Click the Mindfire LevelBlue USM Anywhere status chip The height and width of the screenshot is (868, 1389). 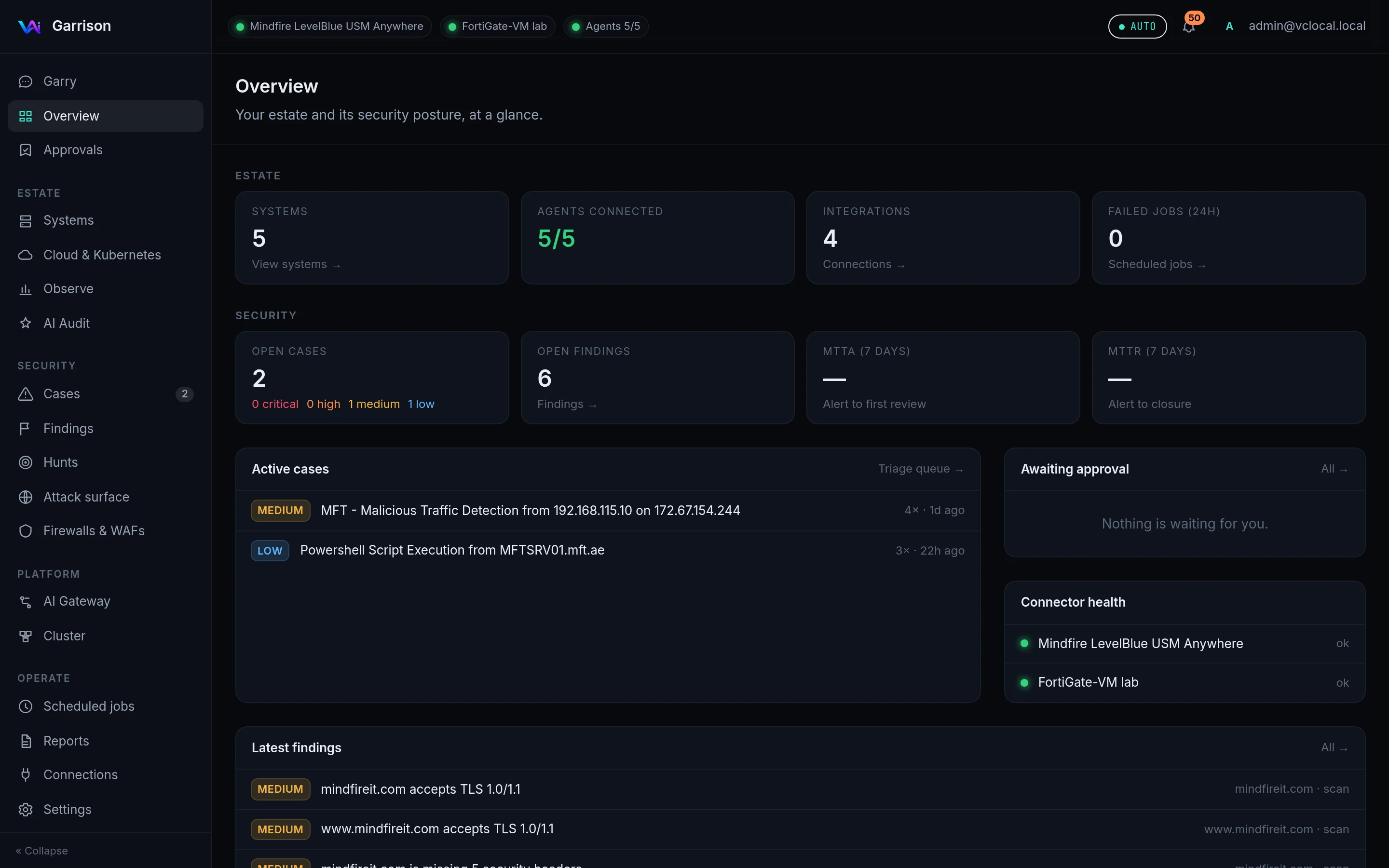[329, 27]
